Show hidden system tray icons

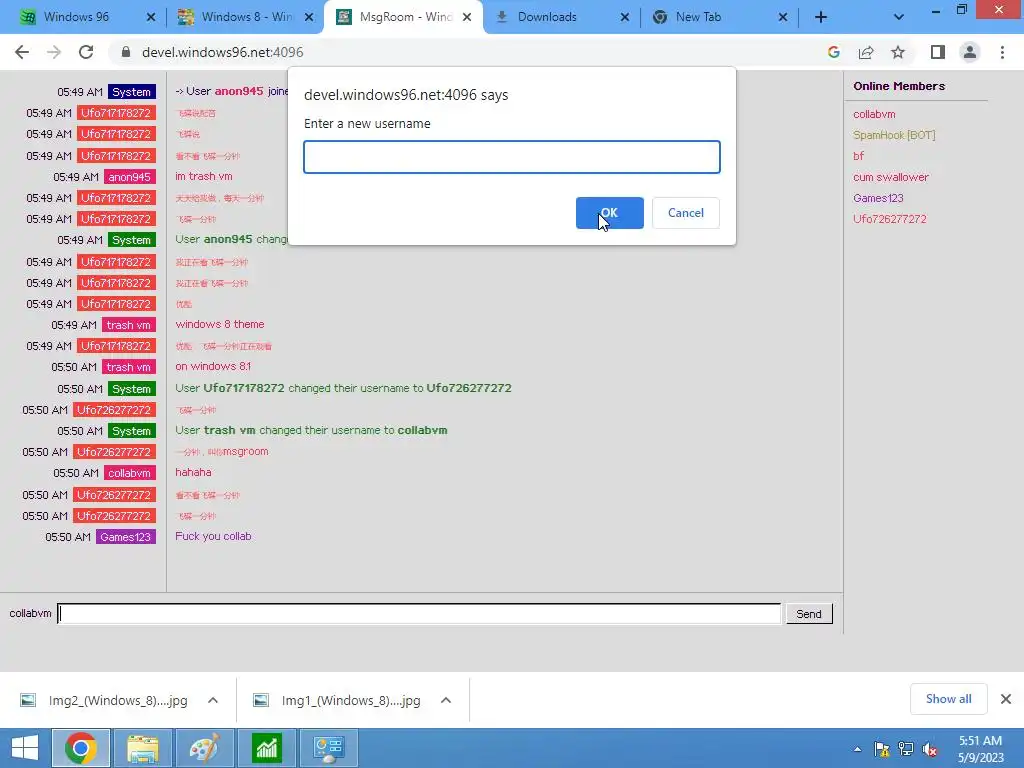coord(857,749)
